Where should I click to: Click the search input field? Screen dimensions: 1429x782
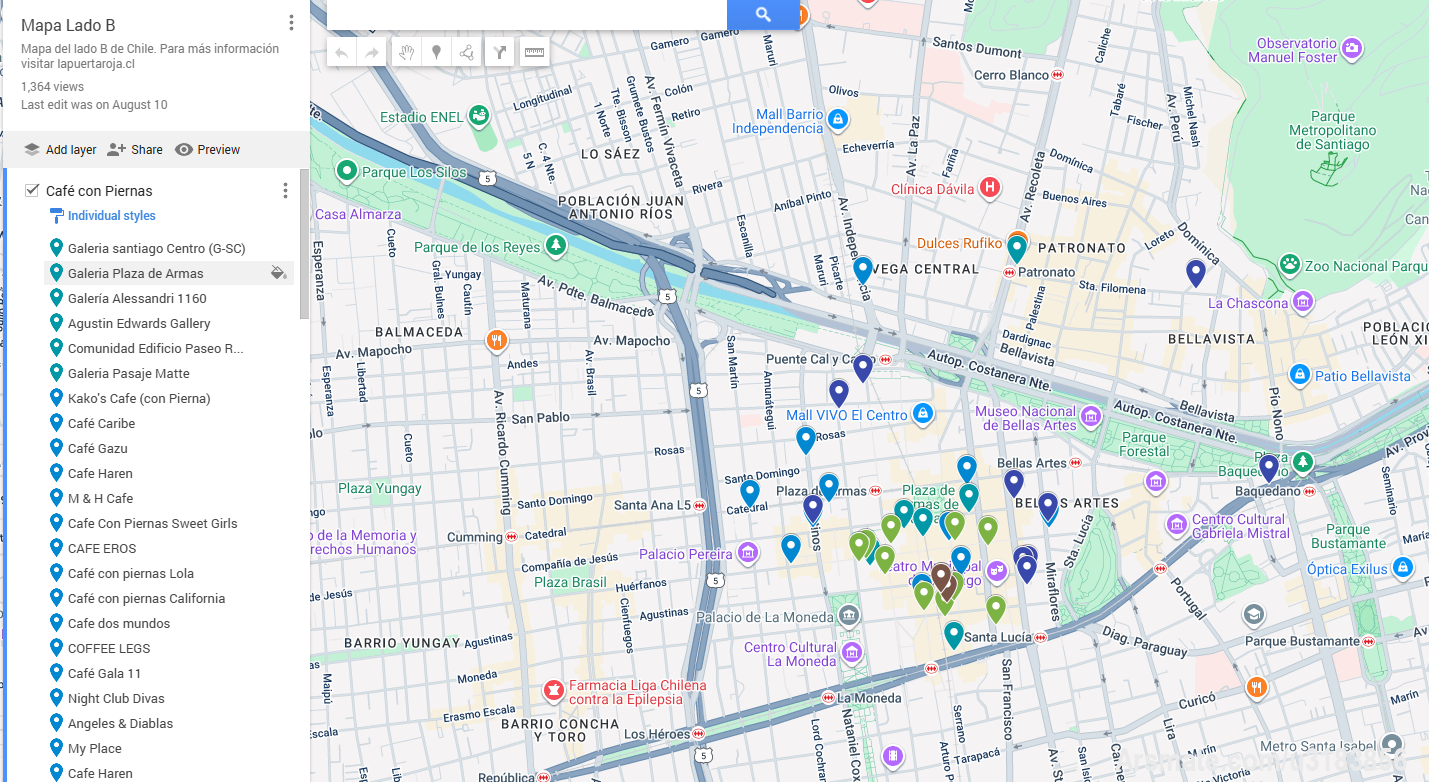point(527,14)
